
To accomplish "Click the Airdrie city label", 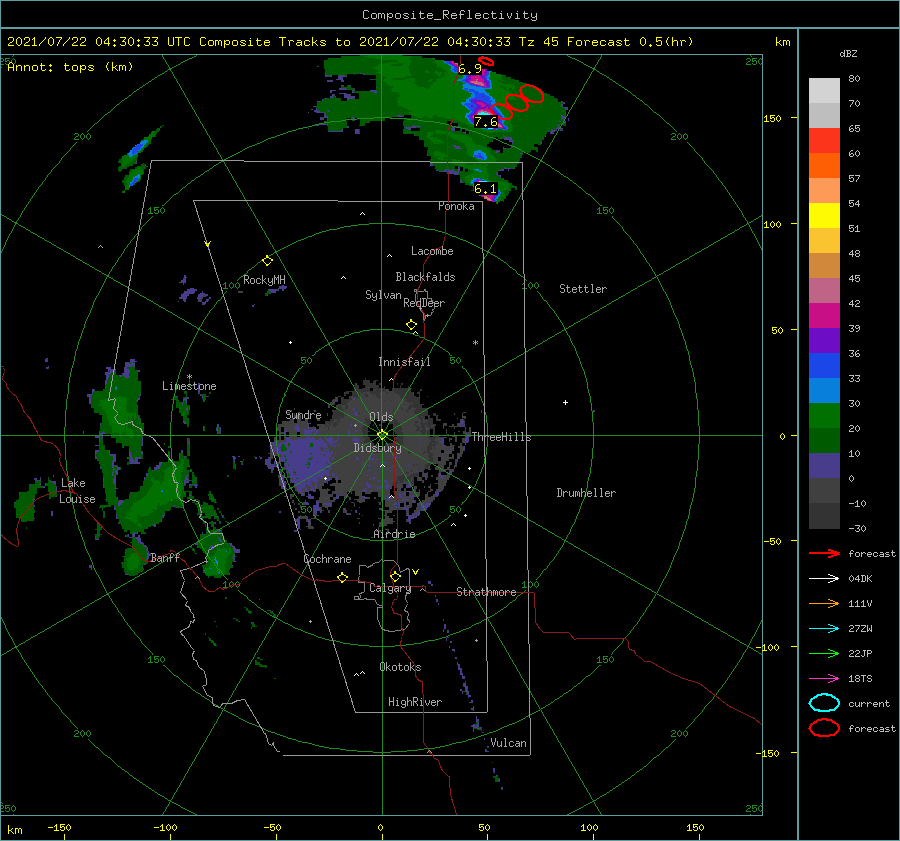I will 394,534.
